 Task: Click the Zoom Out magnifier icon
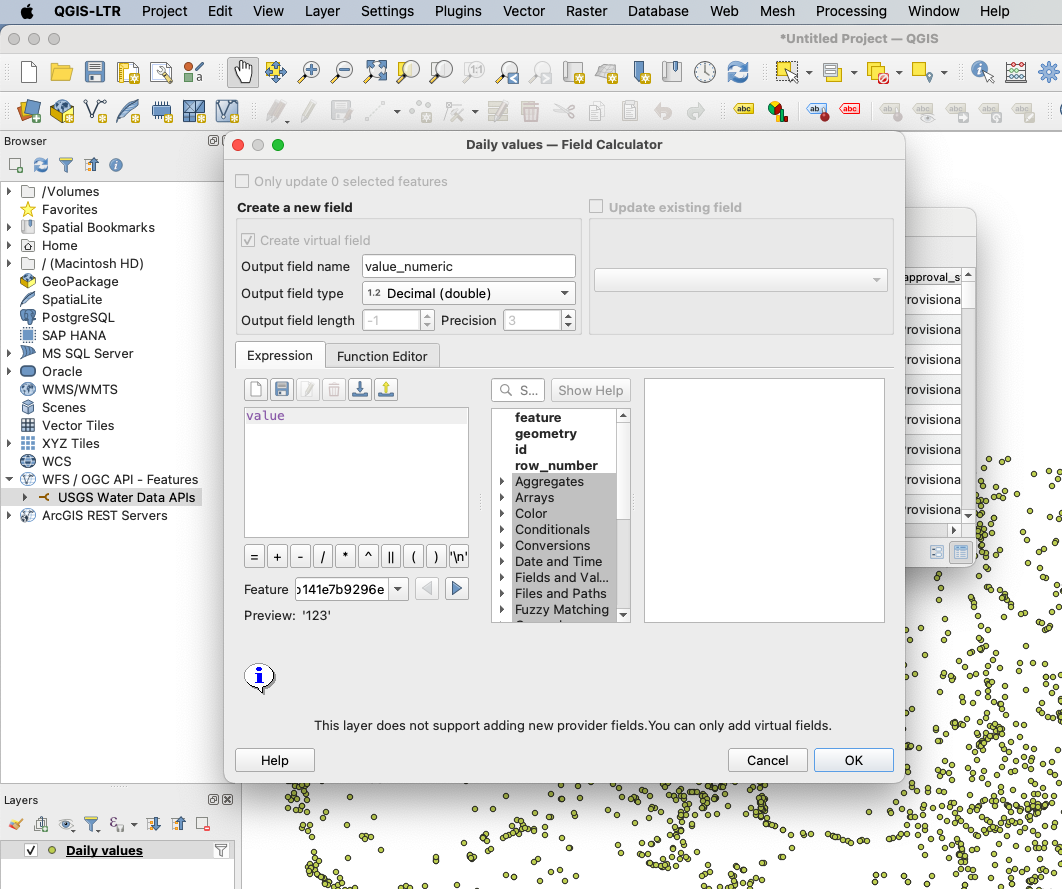pos(342,72)
